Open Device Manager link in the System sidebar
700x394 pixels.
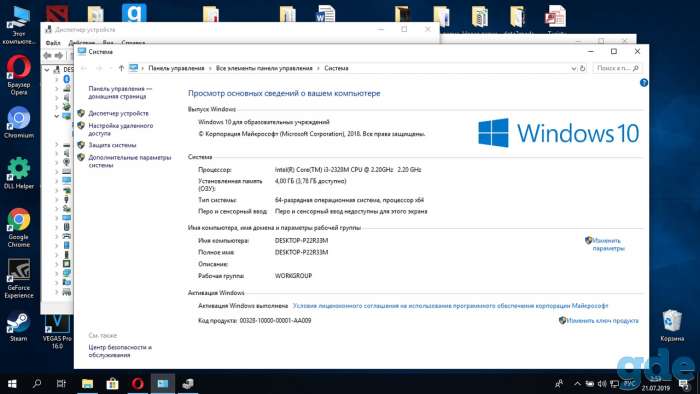tap(118, 113)
